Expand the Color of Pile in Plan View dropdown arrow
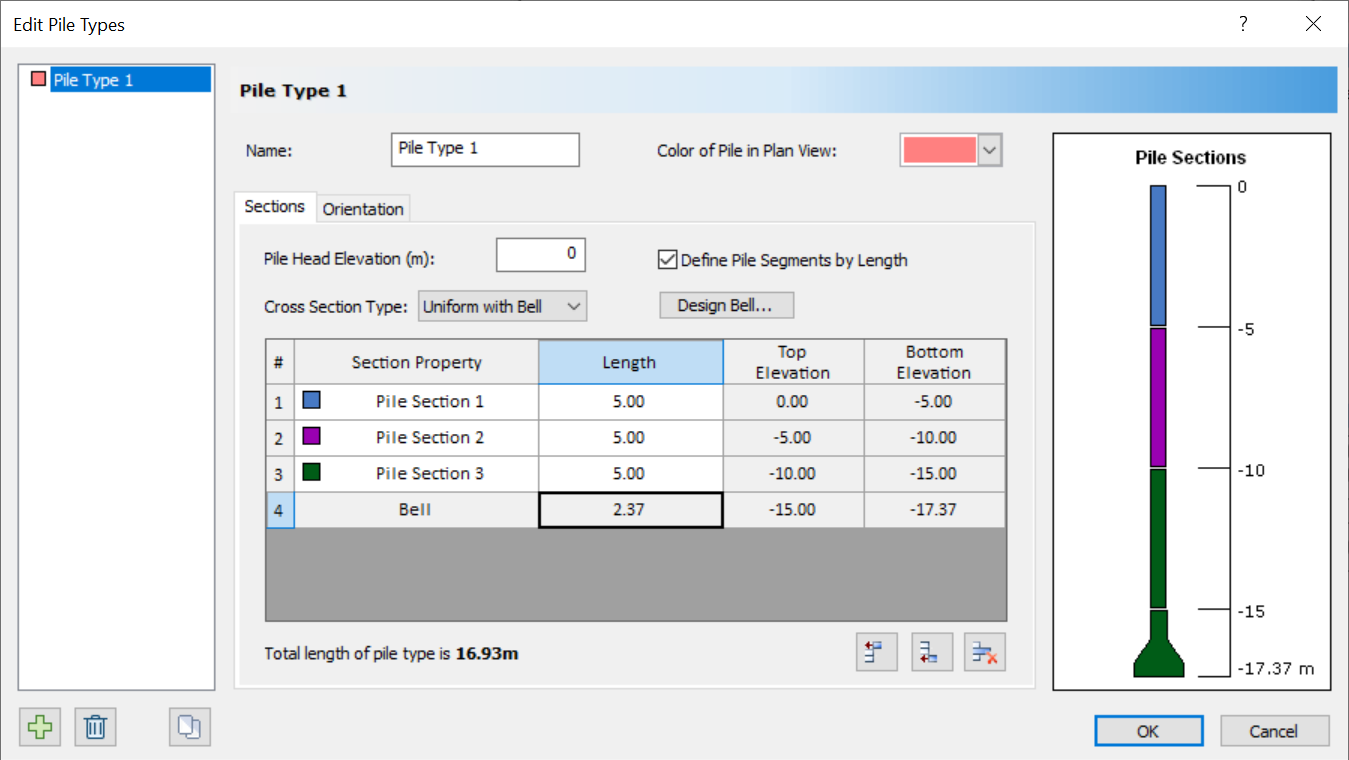This screenshot has width=1349, height=760. pyautogui.click(x=989, y=151)
